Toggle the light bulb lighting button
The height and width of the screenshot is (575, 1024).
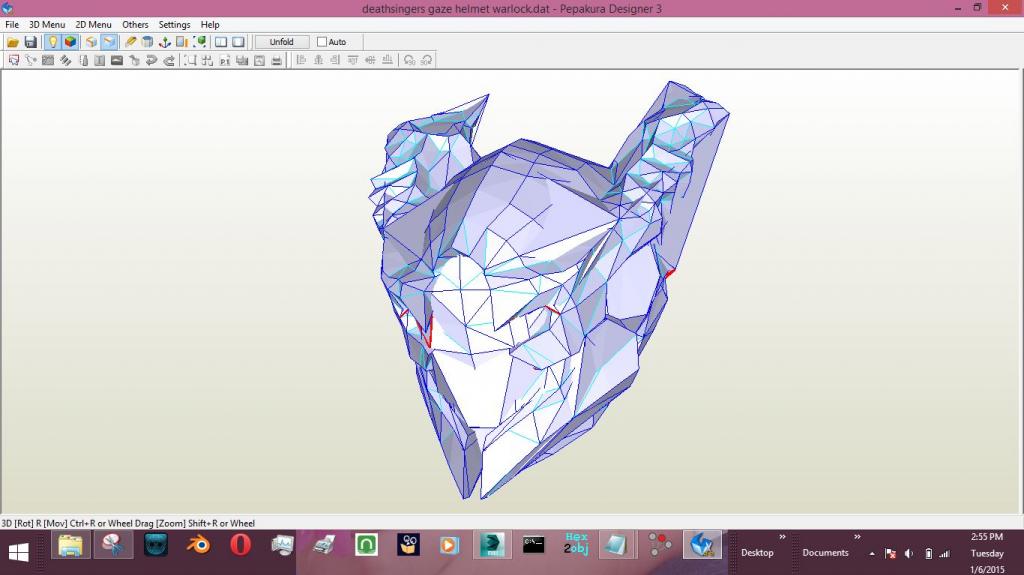53,42
